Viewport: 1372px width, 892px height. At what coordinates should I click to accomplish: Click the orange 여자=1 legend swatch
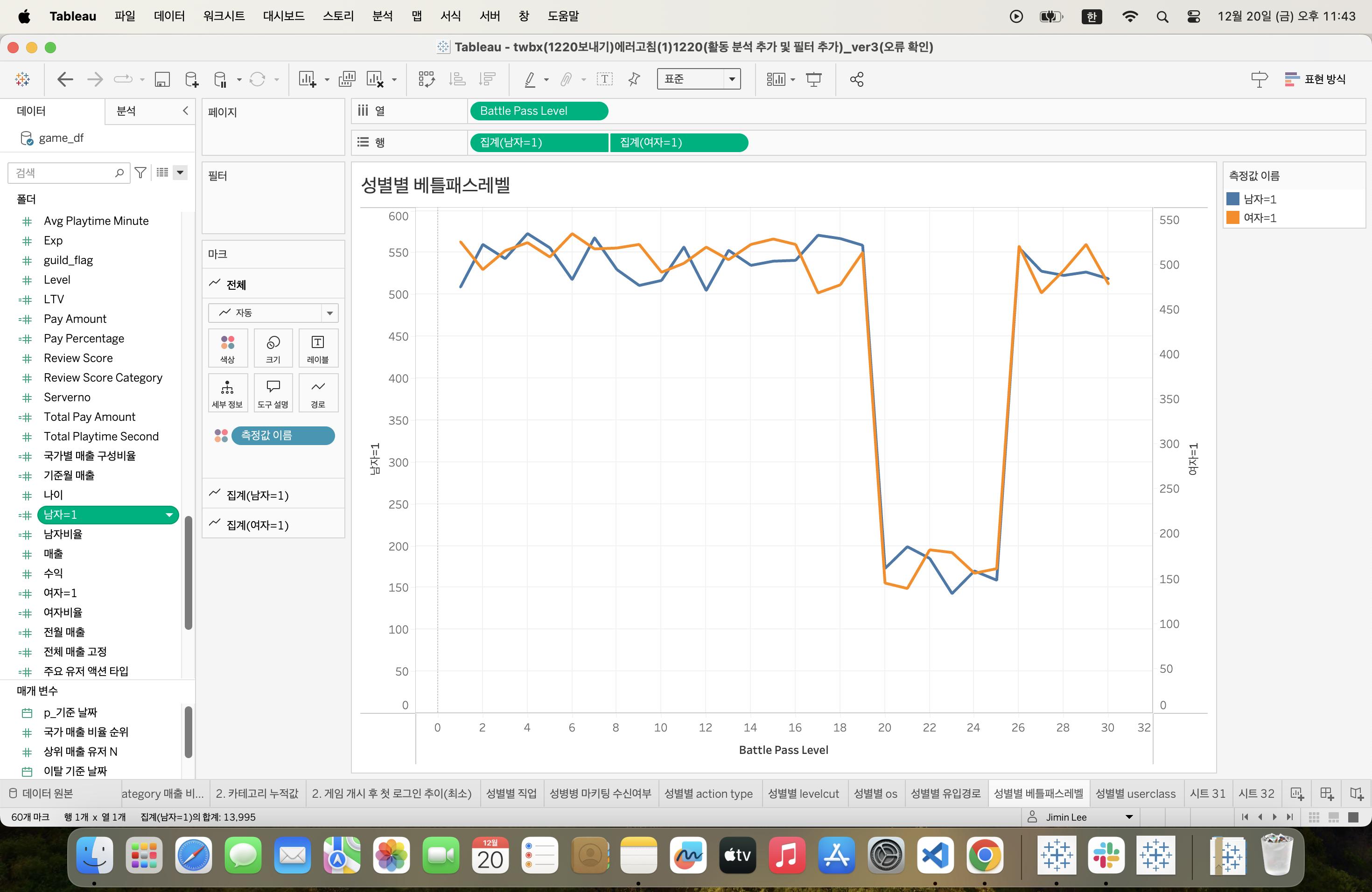(1232, 217)
